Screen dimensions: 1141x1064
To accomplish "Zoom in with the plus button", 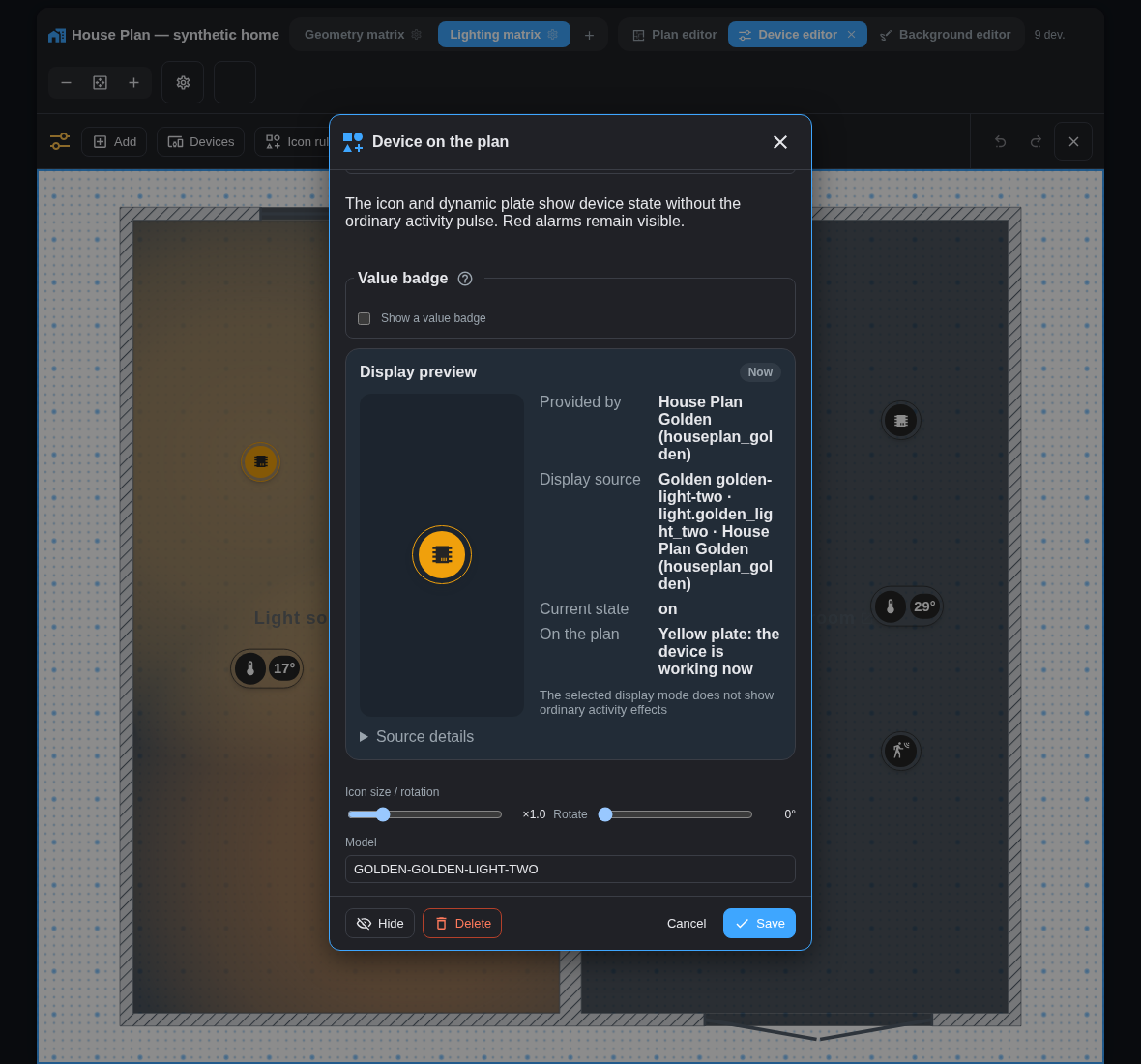I will (x=133, y=83).
